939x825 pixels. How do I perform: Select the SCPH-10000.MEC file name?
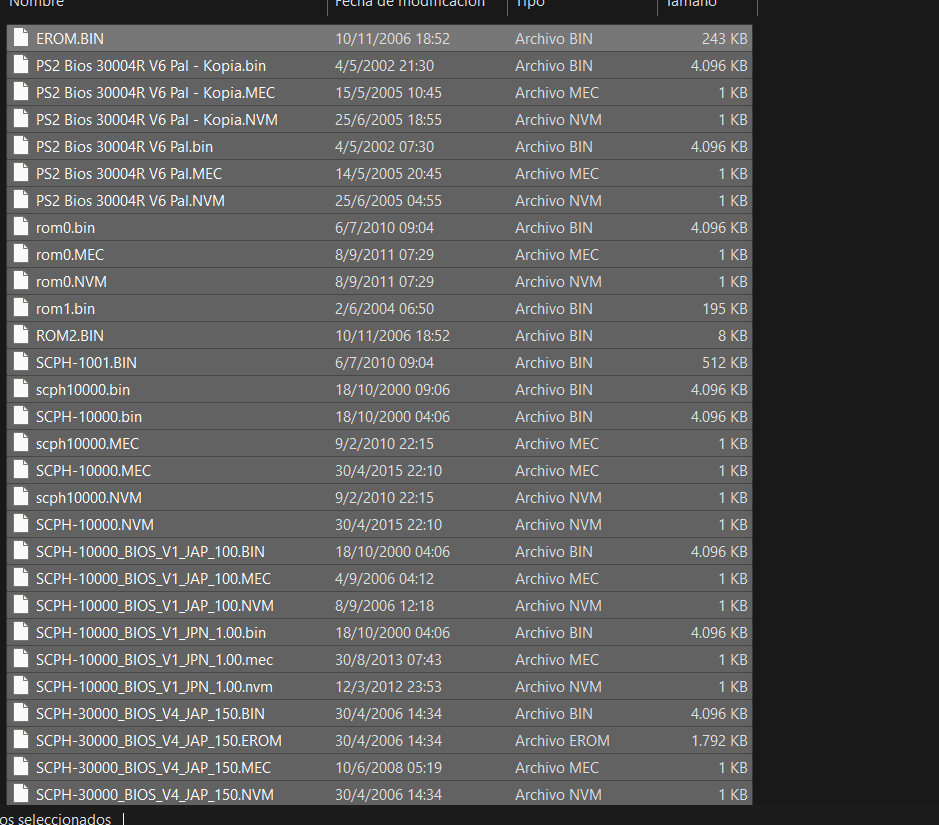[93, 471]
